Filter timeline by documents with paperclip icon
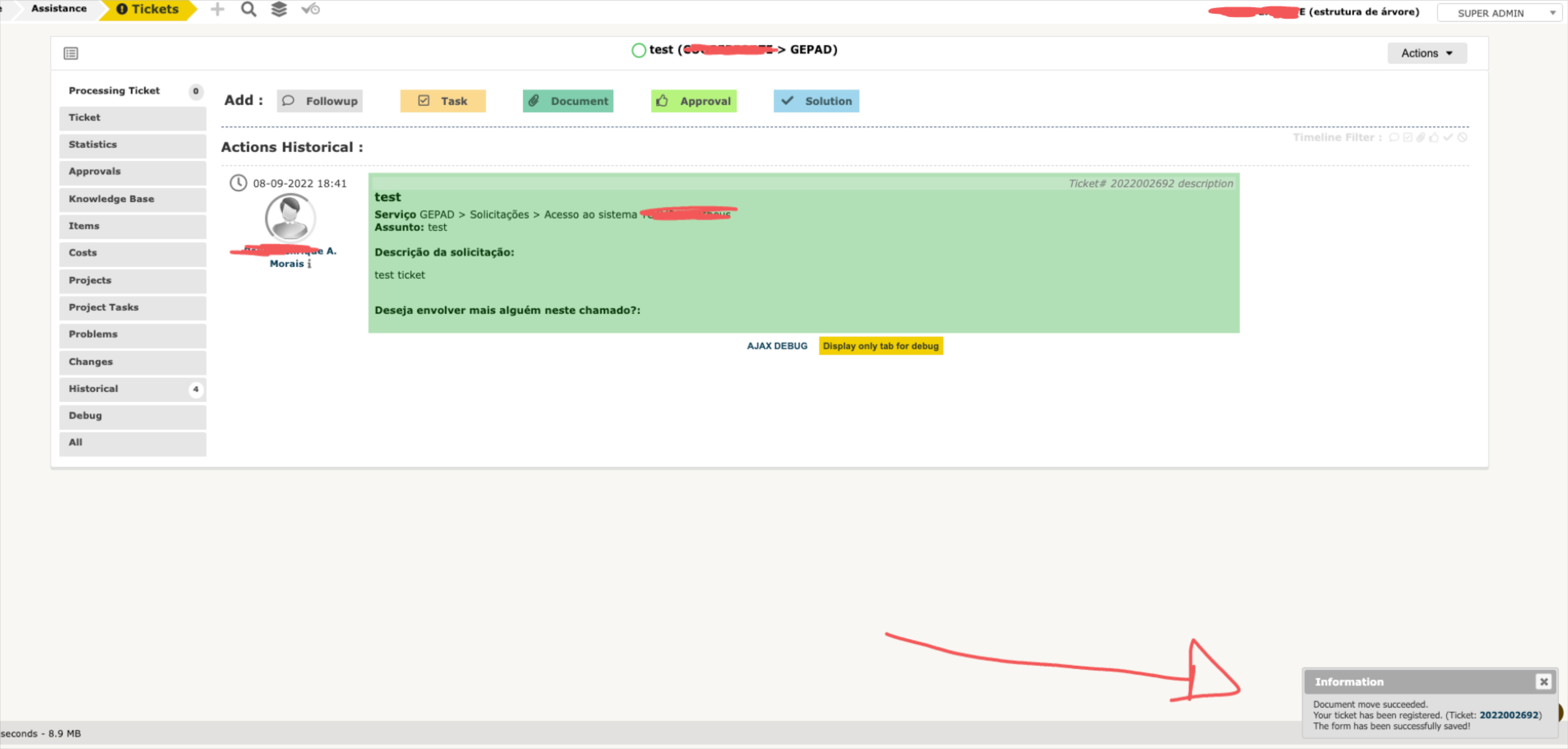Image resolution: width=1568 pixels, height=749 pixels. pos(1421,138)
